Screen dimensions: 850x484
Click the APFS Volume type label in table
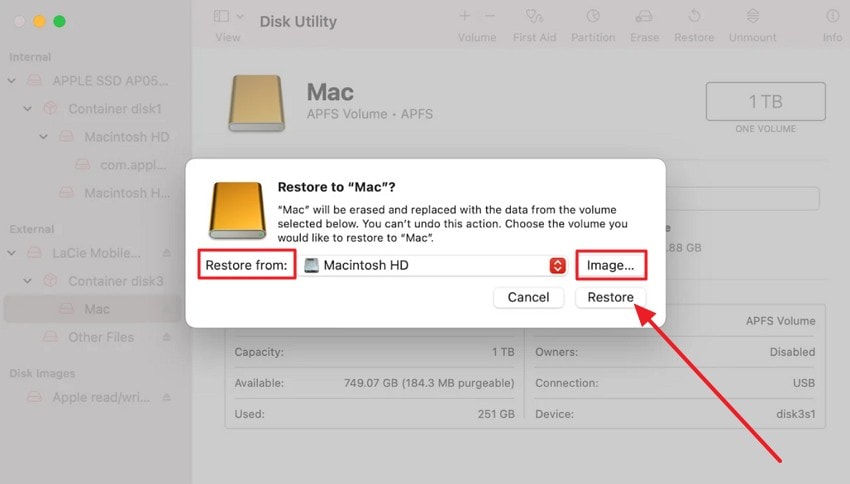pyautogui.click(x=780, y=321)
